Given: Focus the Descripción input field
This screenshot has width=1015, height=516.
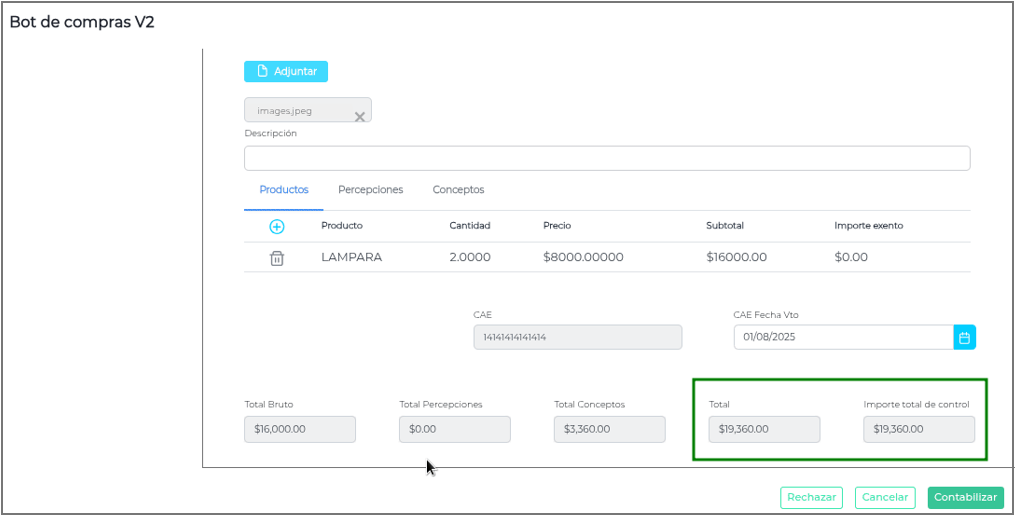Looking at the screenshot, I should click(x=607, y=158).
